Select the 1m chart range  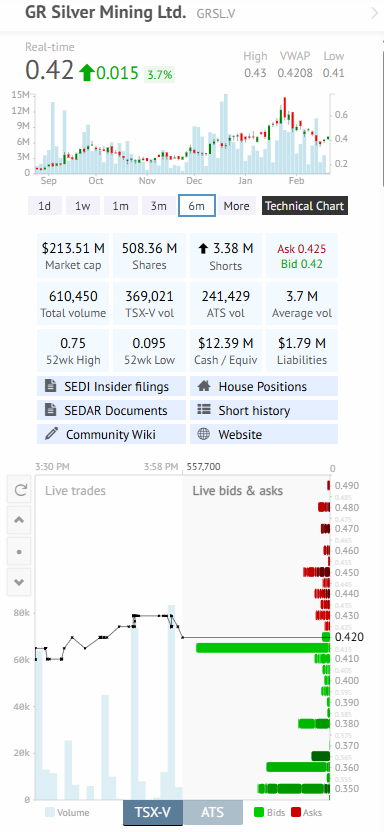click(x=120, y=206)
